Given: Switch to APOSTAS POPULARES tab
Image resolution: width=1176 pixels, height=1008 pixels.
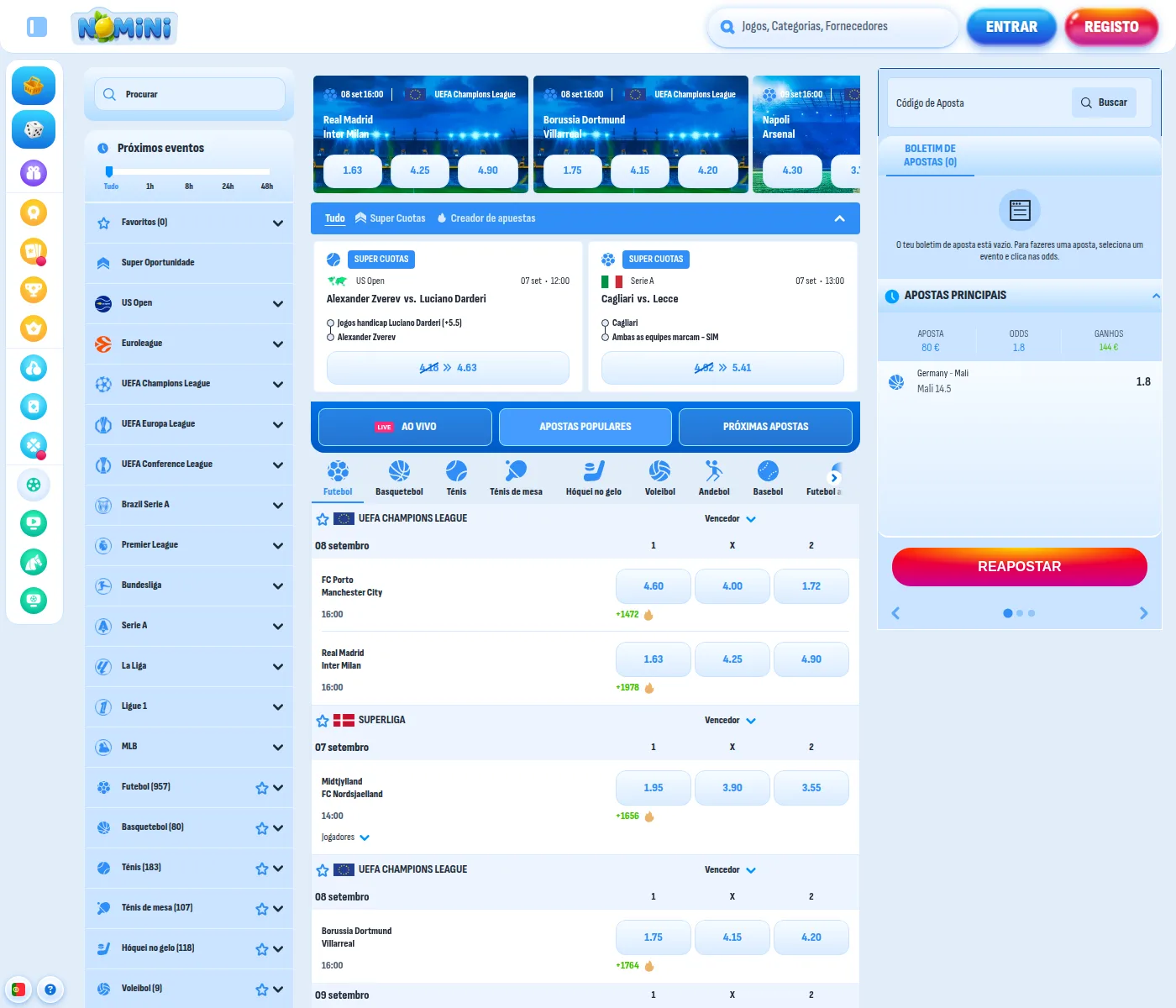Looking at the screenshot, I should pyautogui.click(x=585, y=427).
